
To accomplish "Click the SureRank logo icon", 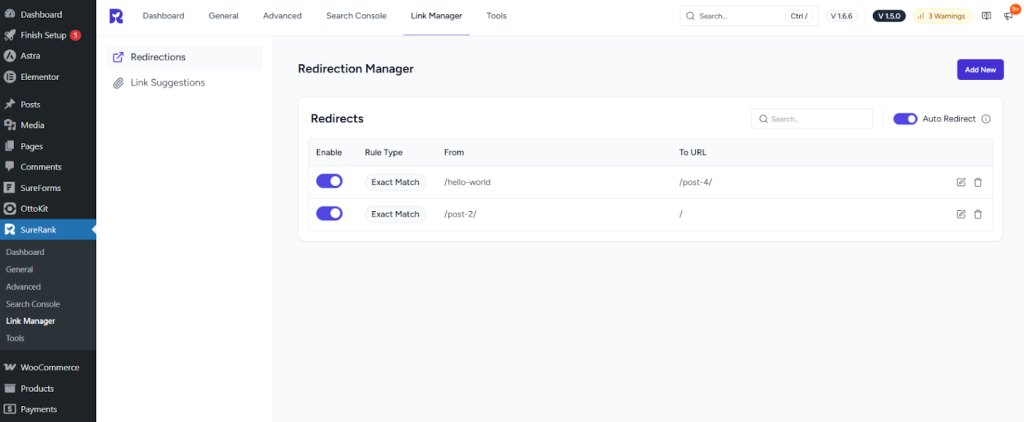I will (116, 16).
